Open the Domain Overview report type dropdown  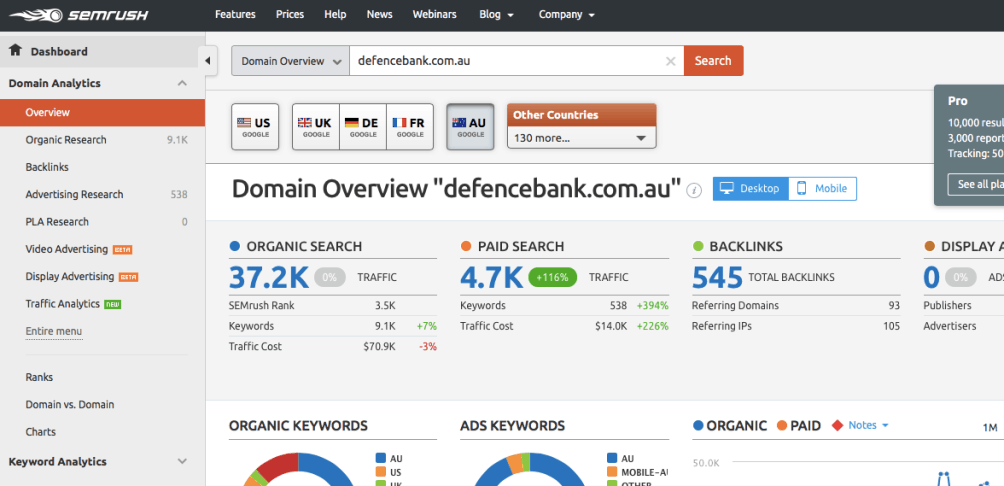point(290,61)
